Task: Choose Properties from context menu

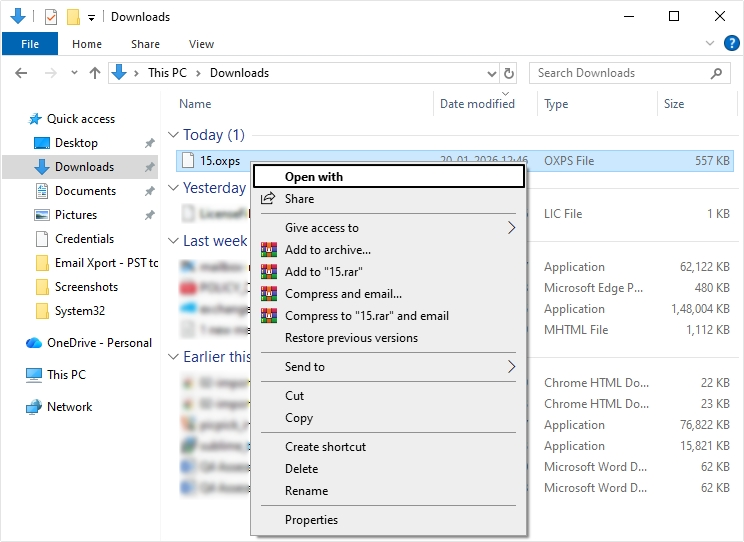Action: coord(389,520)
